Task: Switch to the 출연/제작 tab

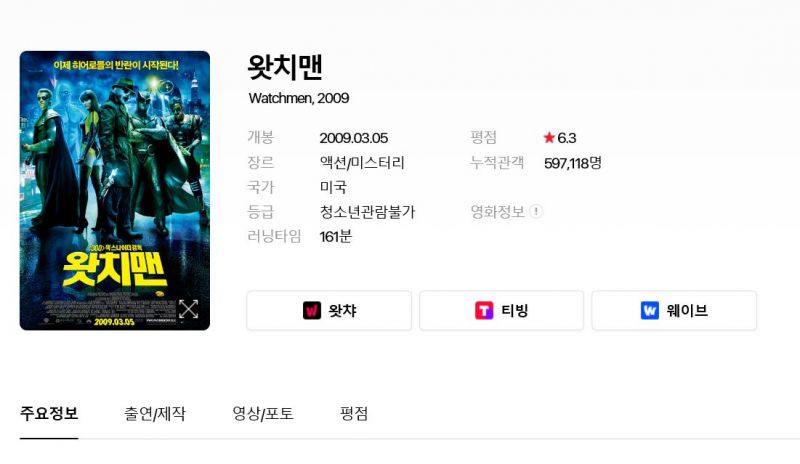Action: click(x=155, y=413)
